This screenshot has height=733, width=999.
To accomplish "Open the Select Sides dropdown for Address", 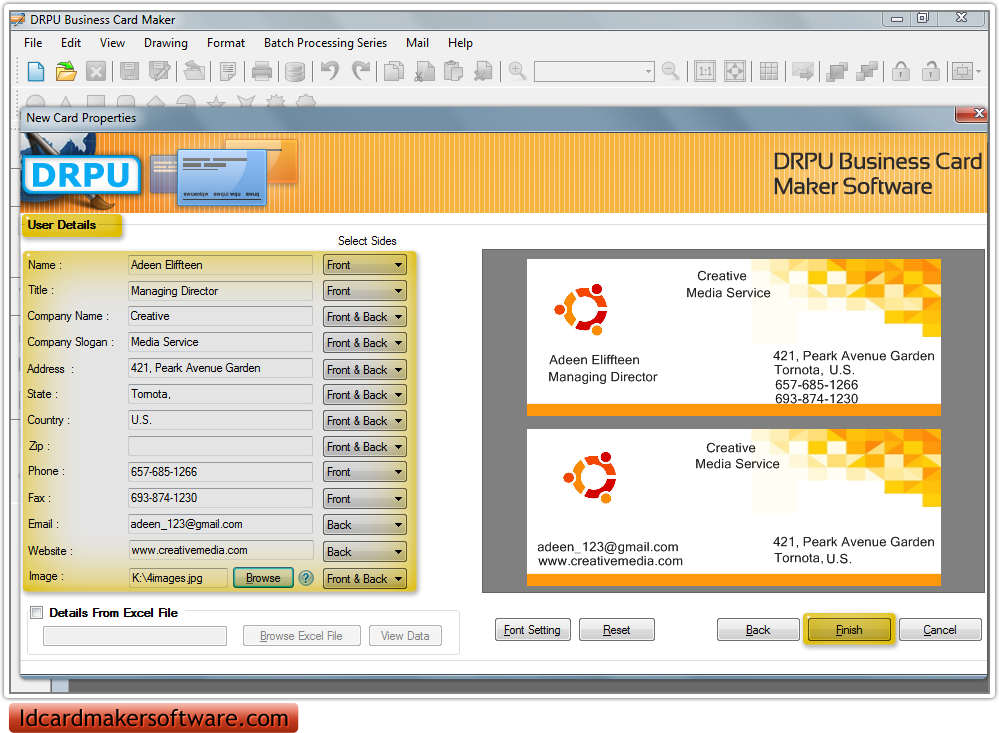I will [364, 370].
